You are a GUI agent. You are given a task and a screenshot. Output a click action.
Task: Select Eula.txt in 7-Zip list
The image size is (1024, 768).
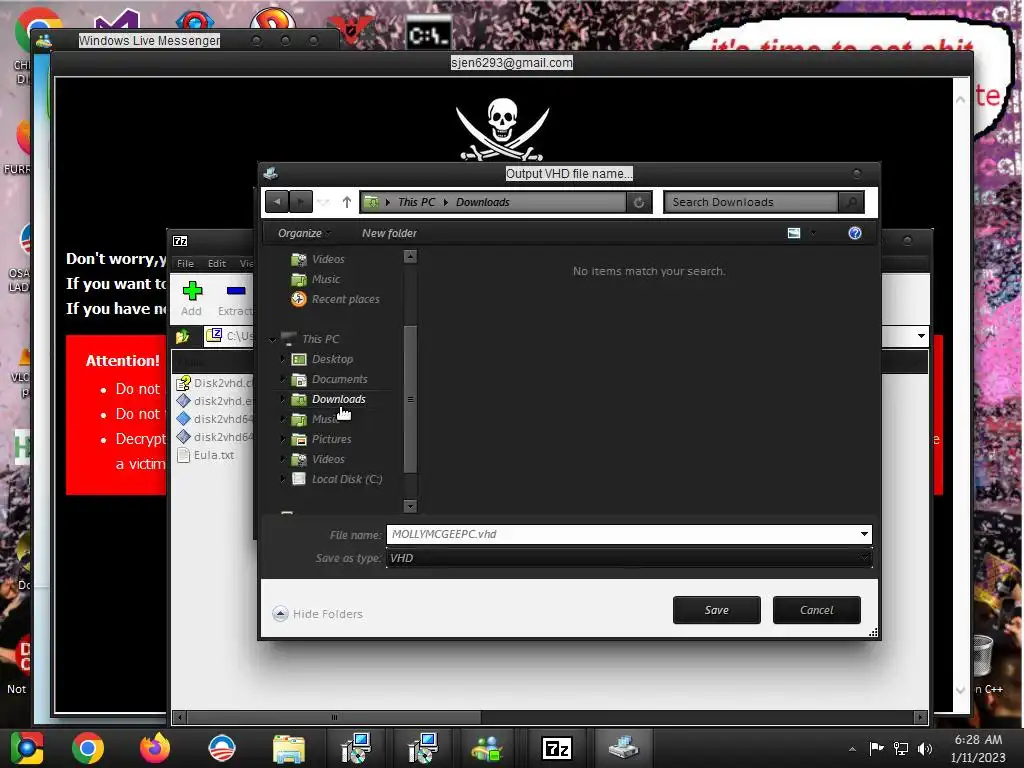[206, 455]
